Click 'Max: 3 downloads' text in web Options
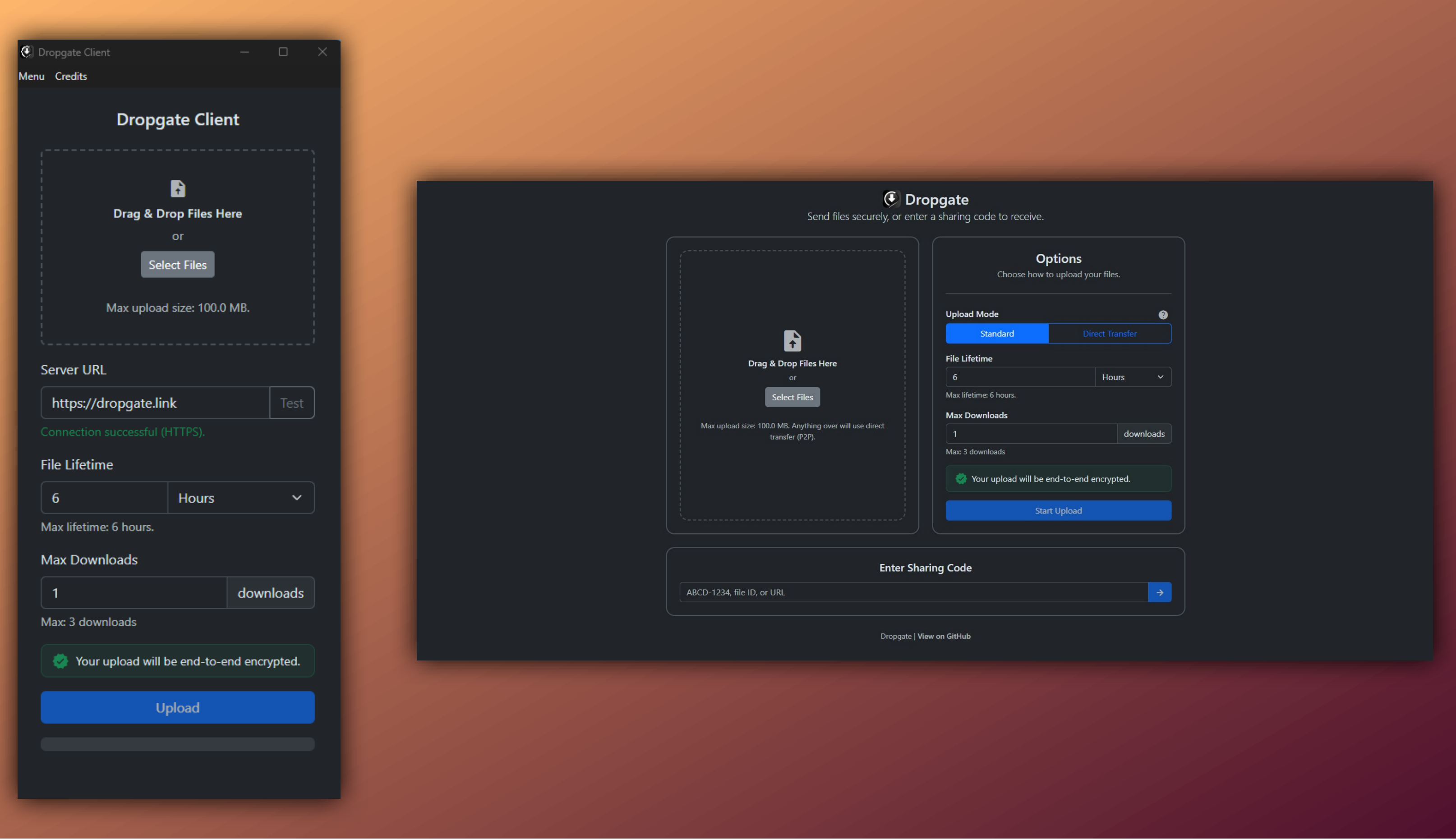 pyautogui.click(x=975, y=452)
